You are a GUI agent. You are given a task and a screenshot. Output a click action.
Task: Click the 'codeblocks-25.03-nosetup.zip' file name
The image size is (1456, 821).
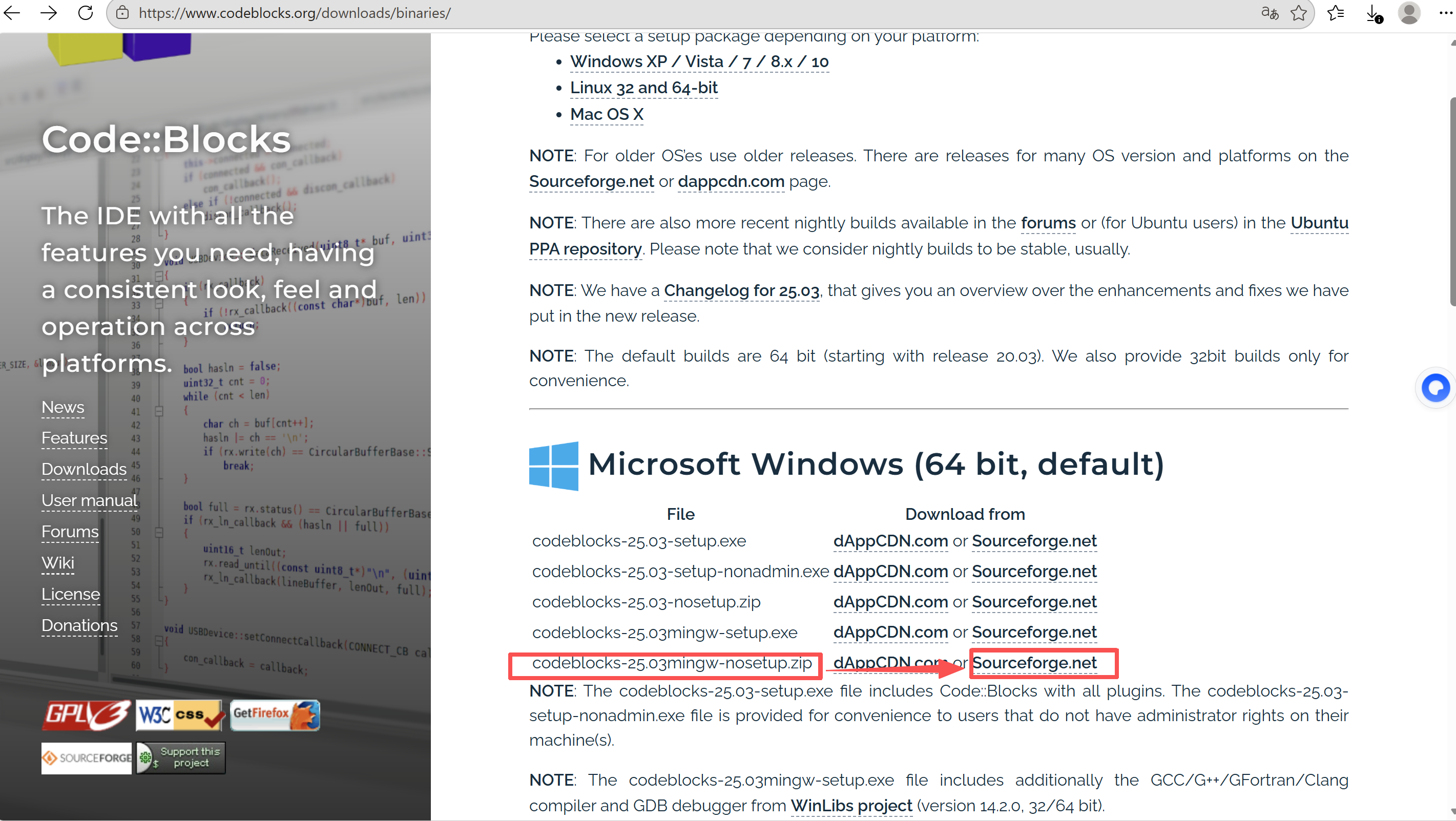(646, 602)
